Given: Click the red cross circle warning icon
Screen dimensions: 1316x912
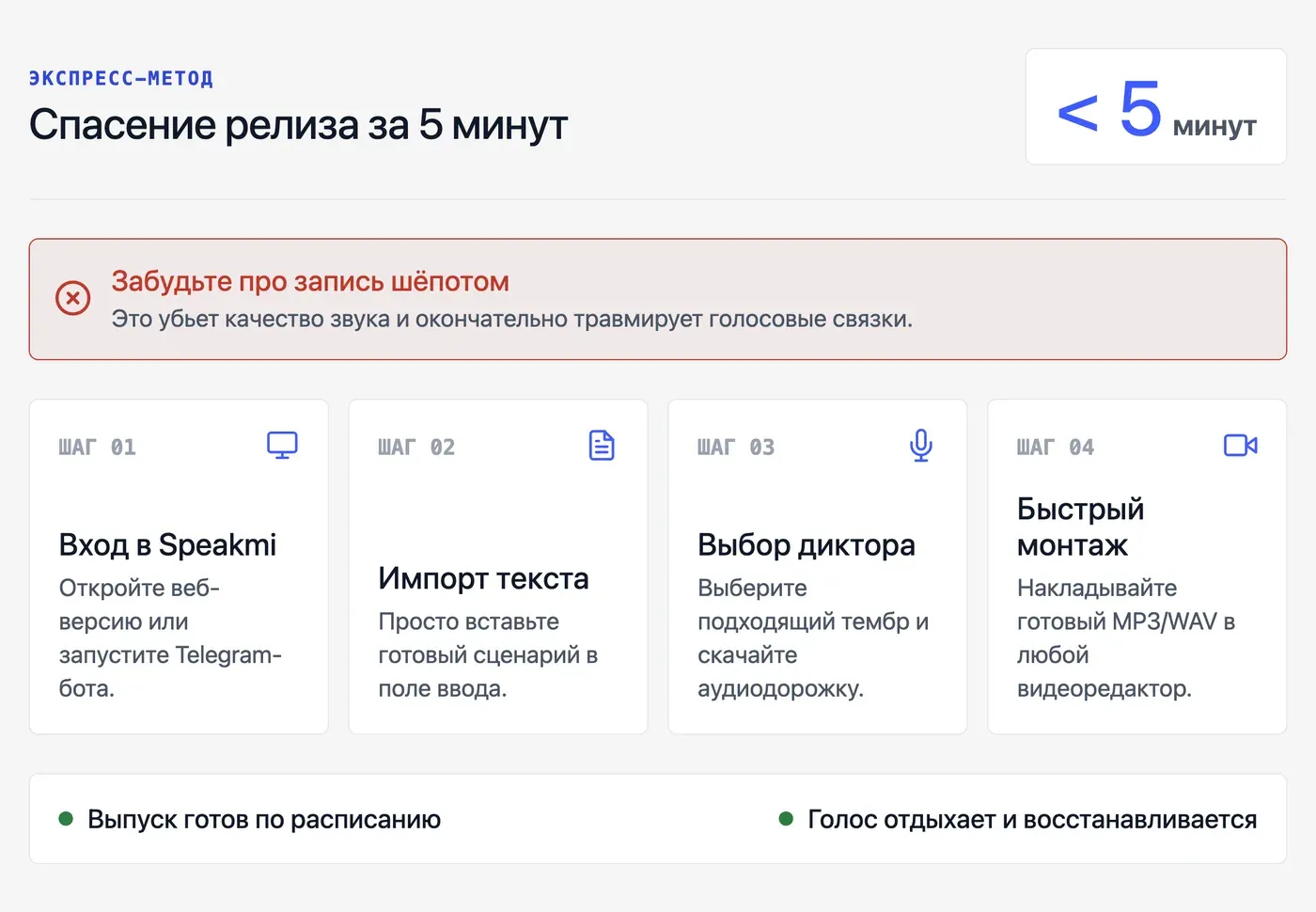Looking at the screenshot, I should pos(72,298).
